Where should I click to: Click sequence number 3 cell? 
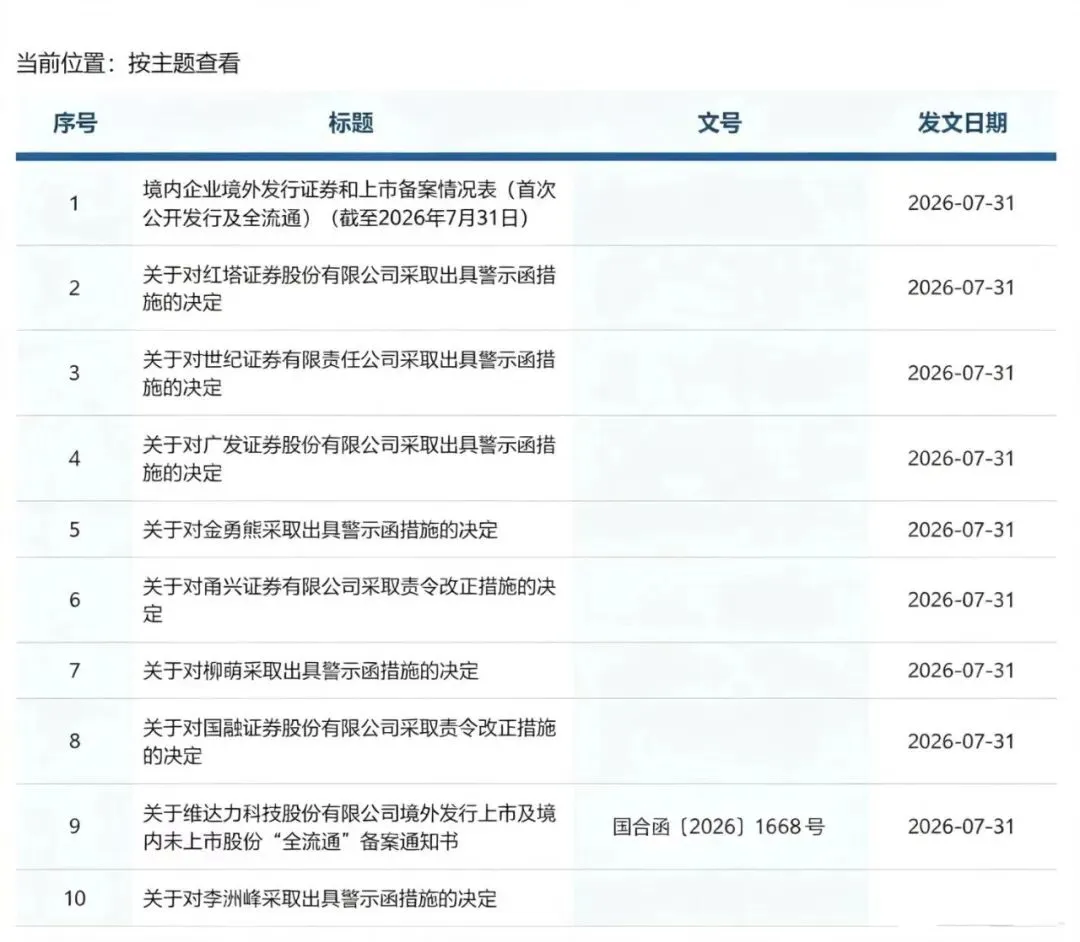pos(74,373)
